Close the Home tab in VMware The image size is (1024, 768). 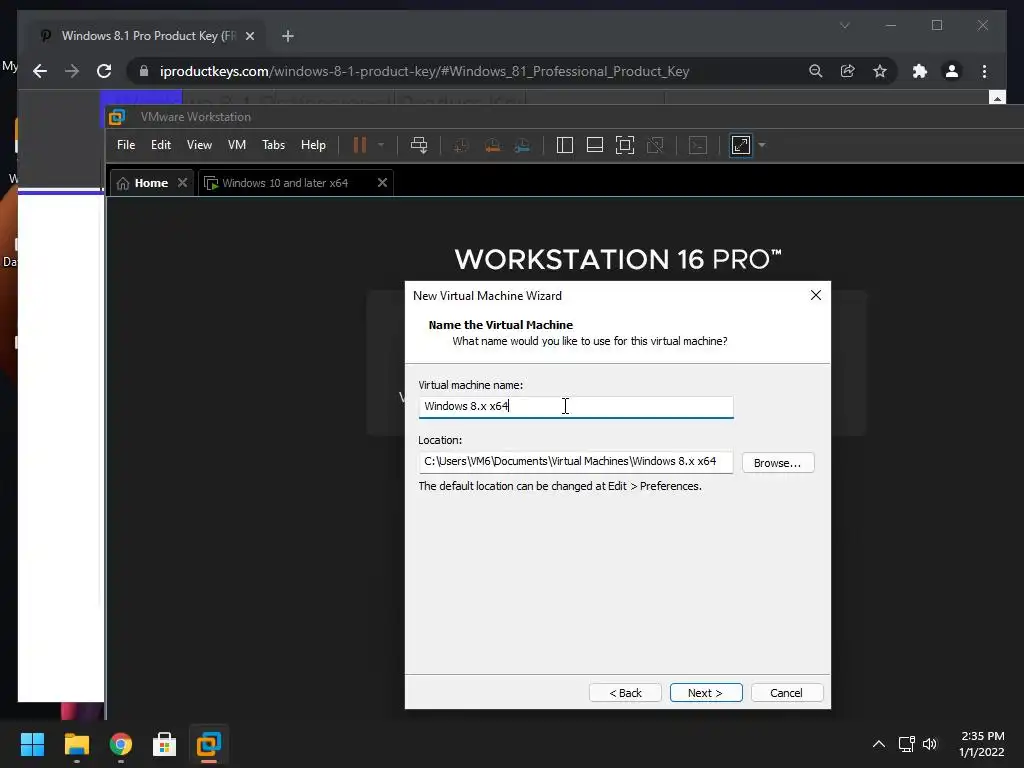[182, 183]
